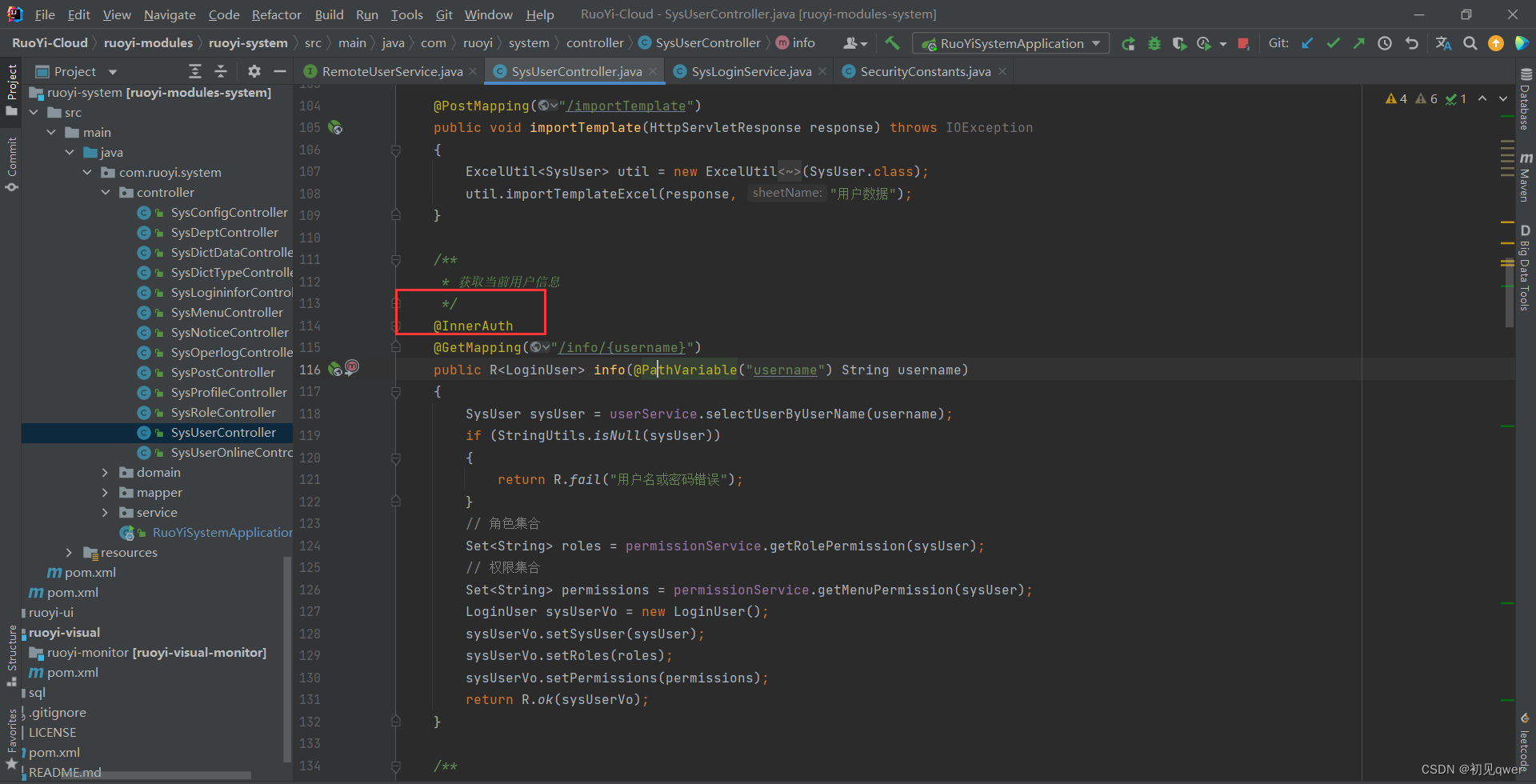
Task: Click Git push arrow icon
Action: [1358, 43]
